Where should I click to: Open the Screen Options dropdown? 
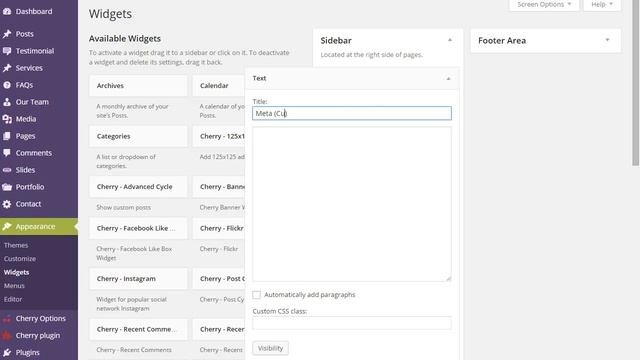[544, 5]
